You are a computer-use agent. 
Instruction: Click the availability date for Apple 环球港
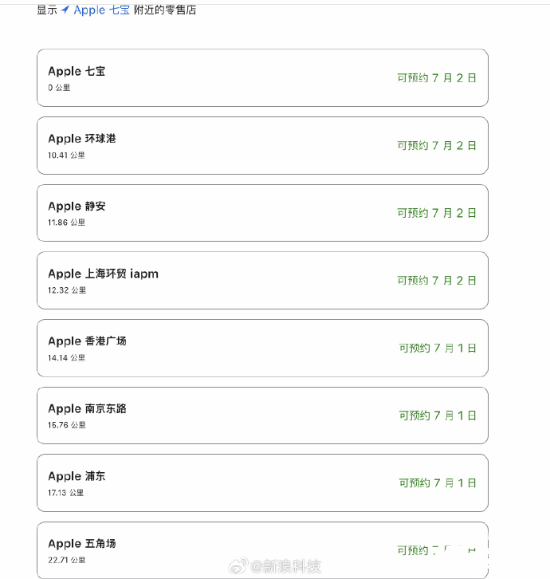pyautogui.click(x=437, y=145)
